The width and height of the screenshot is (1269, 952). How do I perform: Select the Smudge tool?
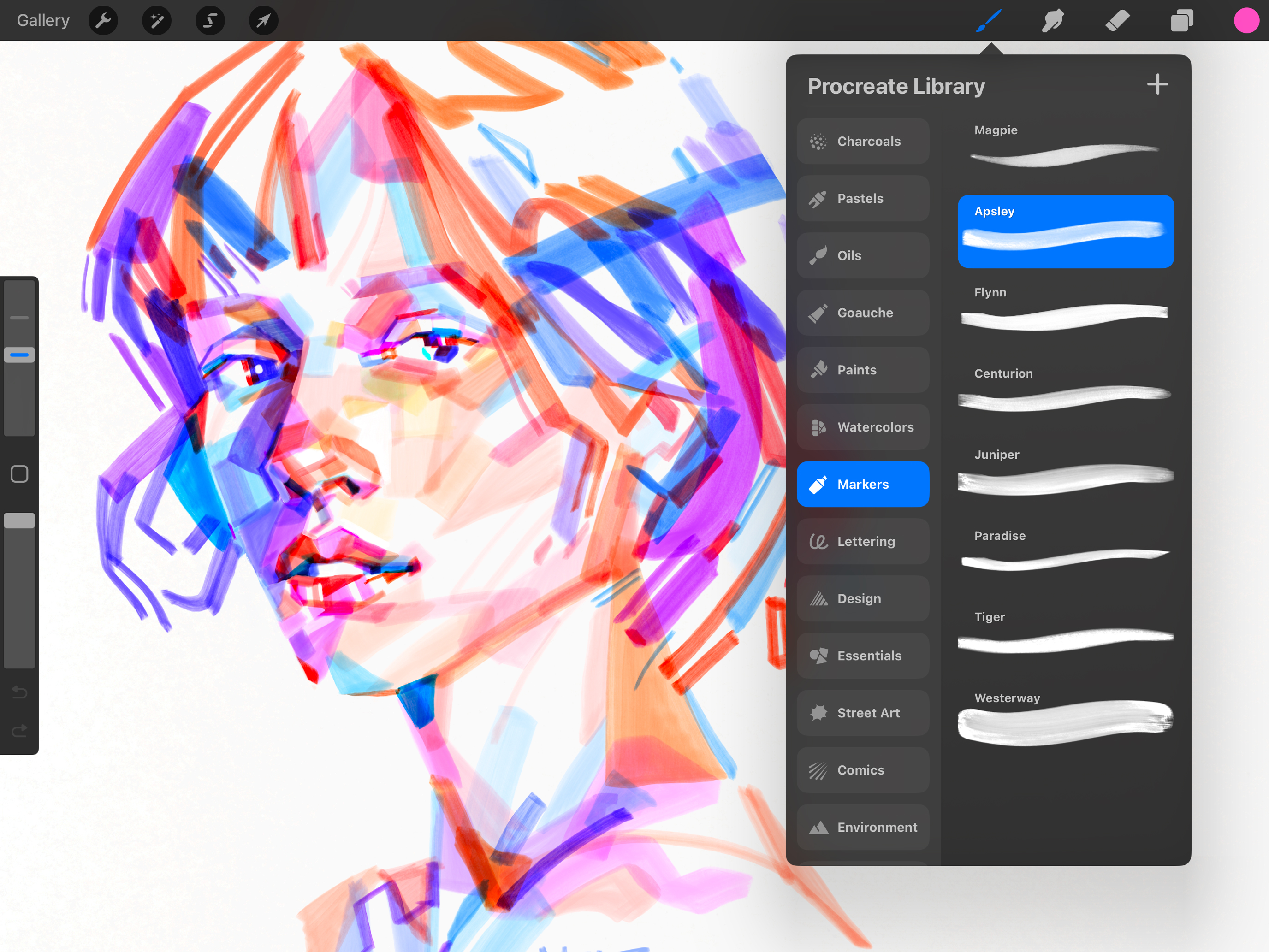click(1053, 21)
